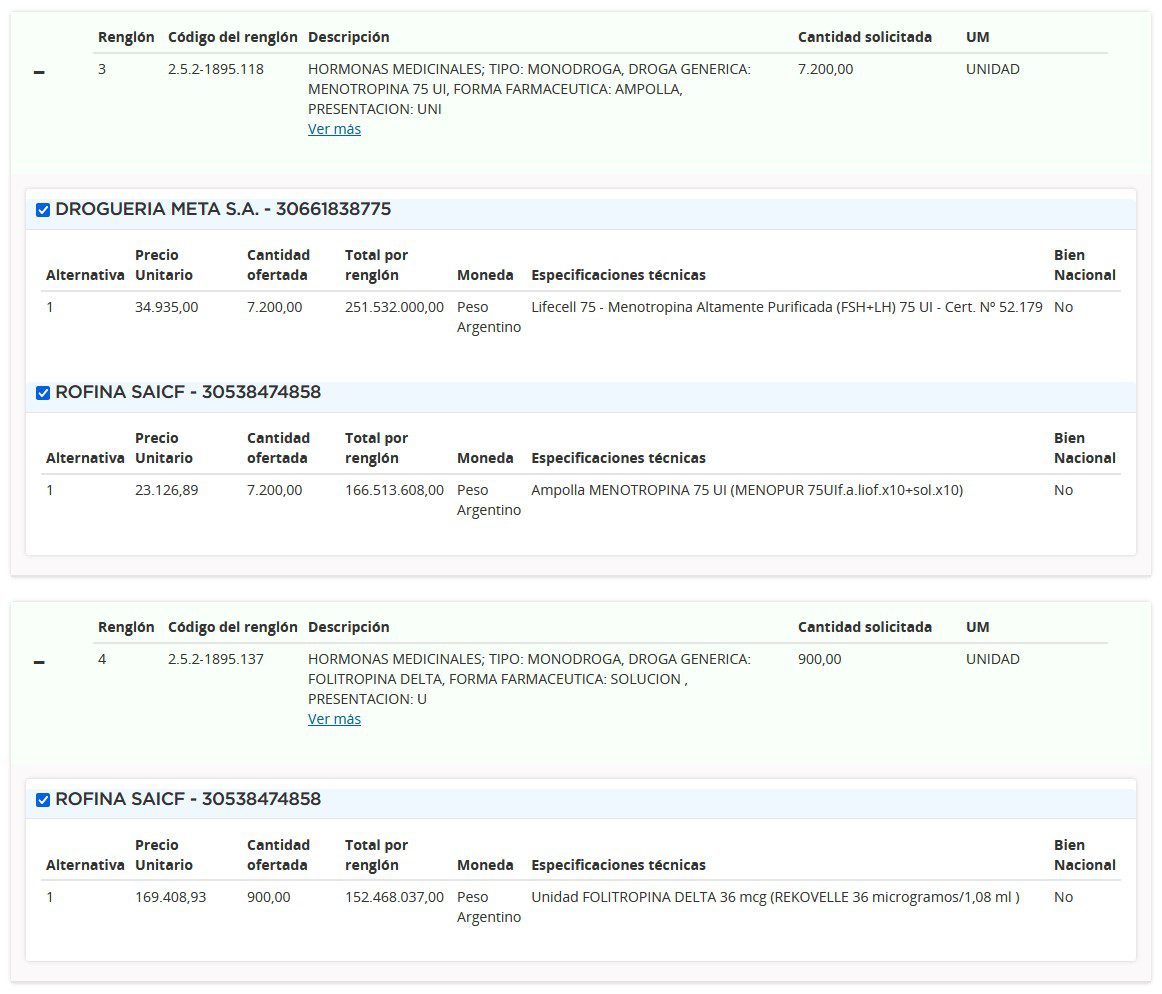Click the 23.126,89 unit price

[x=166, y=490]
